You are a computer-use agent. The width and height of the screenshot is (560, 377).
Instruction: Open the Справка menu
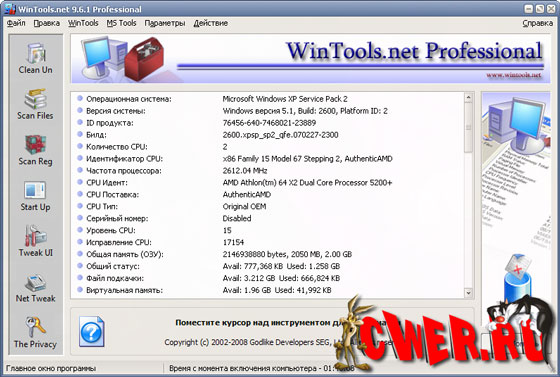(x=538, y=23)
